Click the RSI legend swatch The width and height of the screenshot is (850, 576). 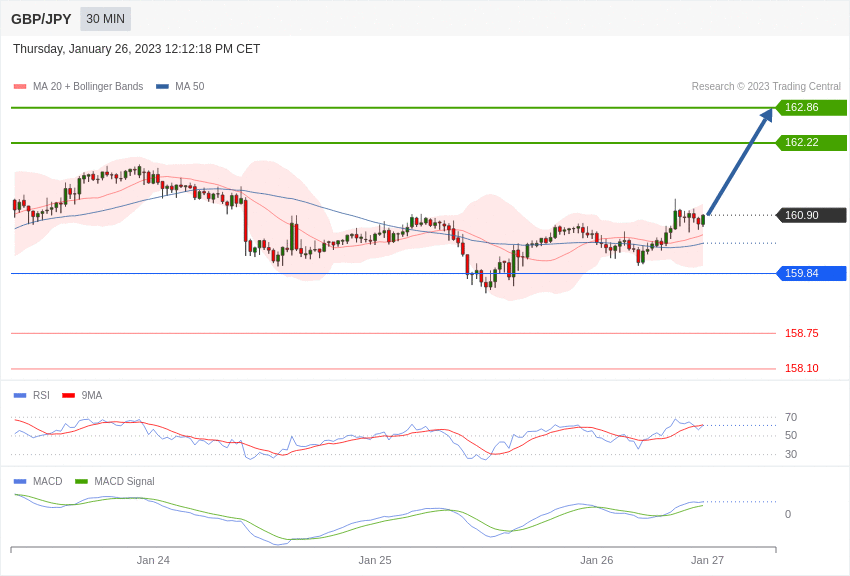point(20,396)
